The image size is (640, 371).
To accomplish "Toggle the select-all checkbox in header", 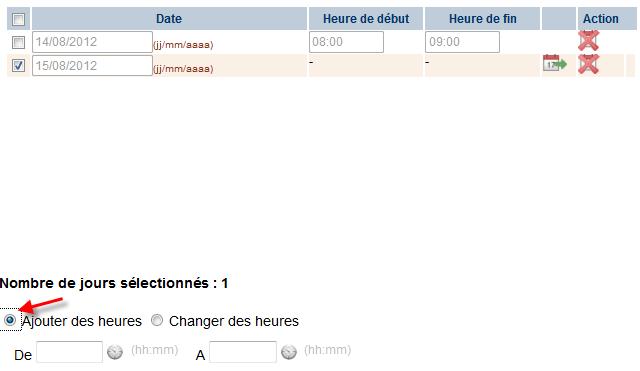I will tap(18, 19).
